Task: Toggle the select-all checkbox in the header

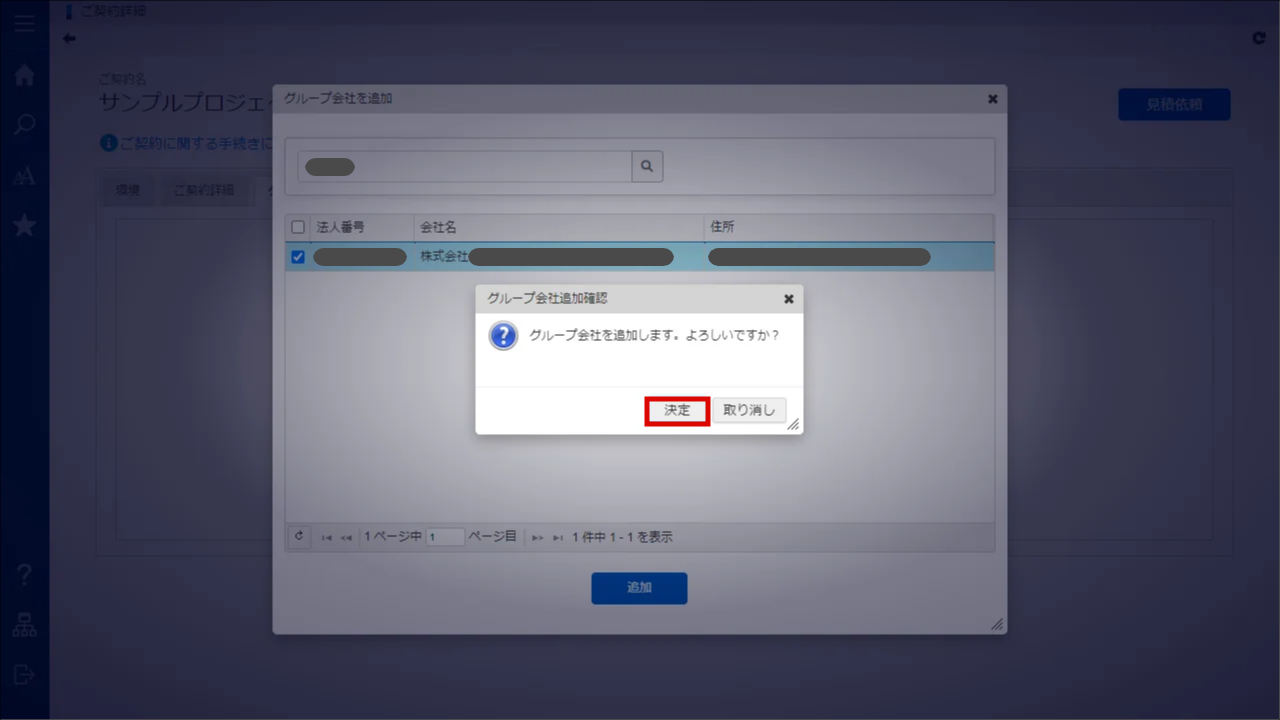Action: pyautogui.click(x=297, y=226)
